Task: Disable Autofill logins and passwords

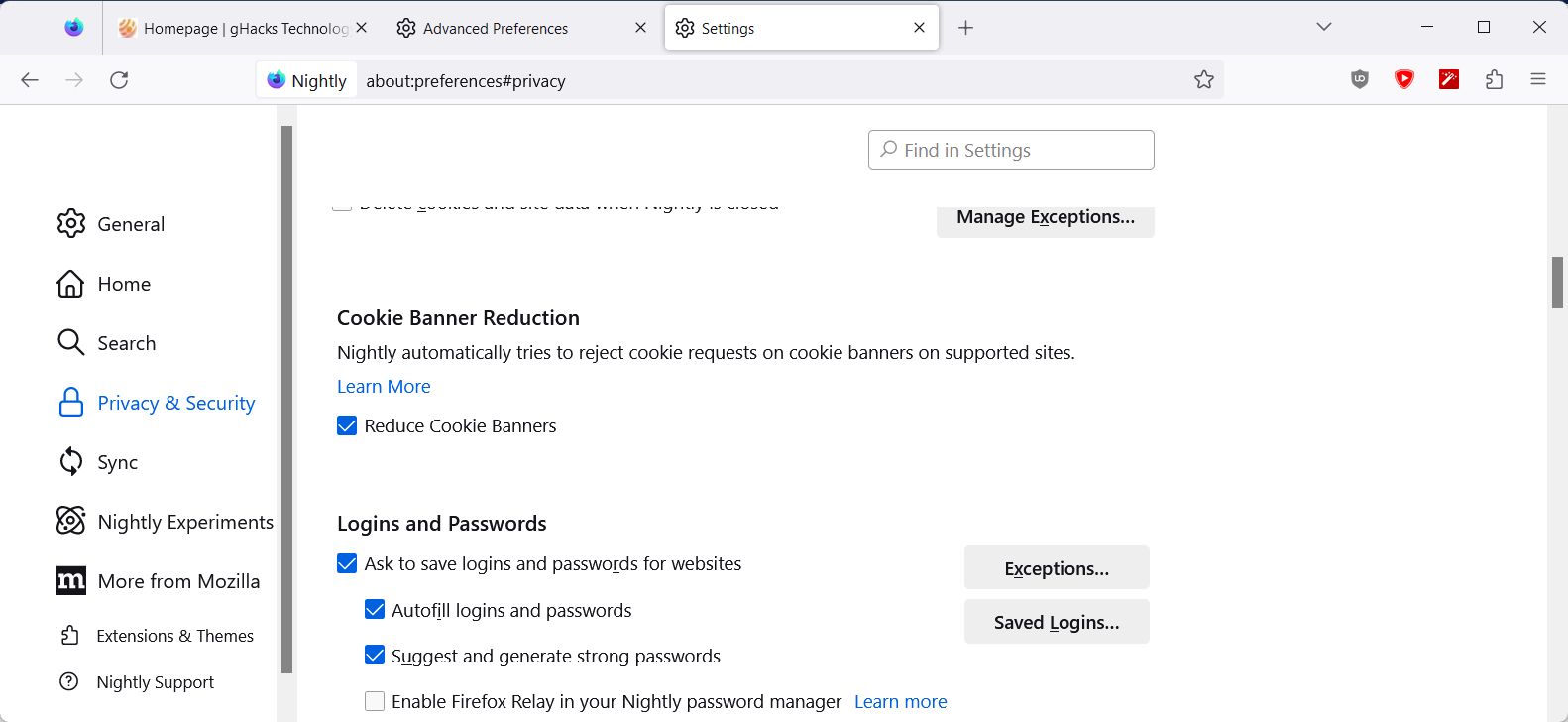Action: 375,610
